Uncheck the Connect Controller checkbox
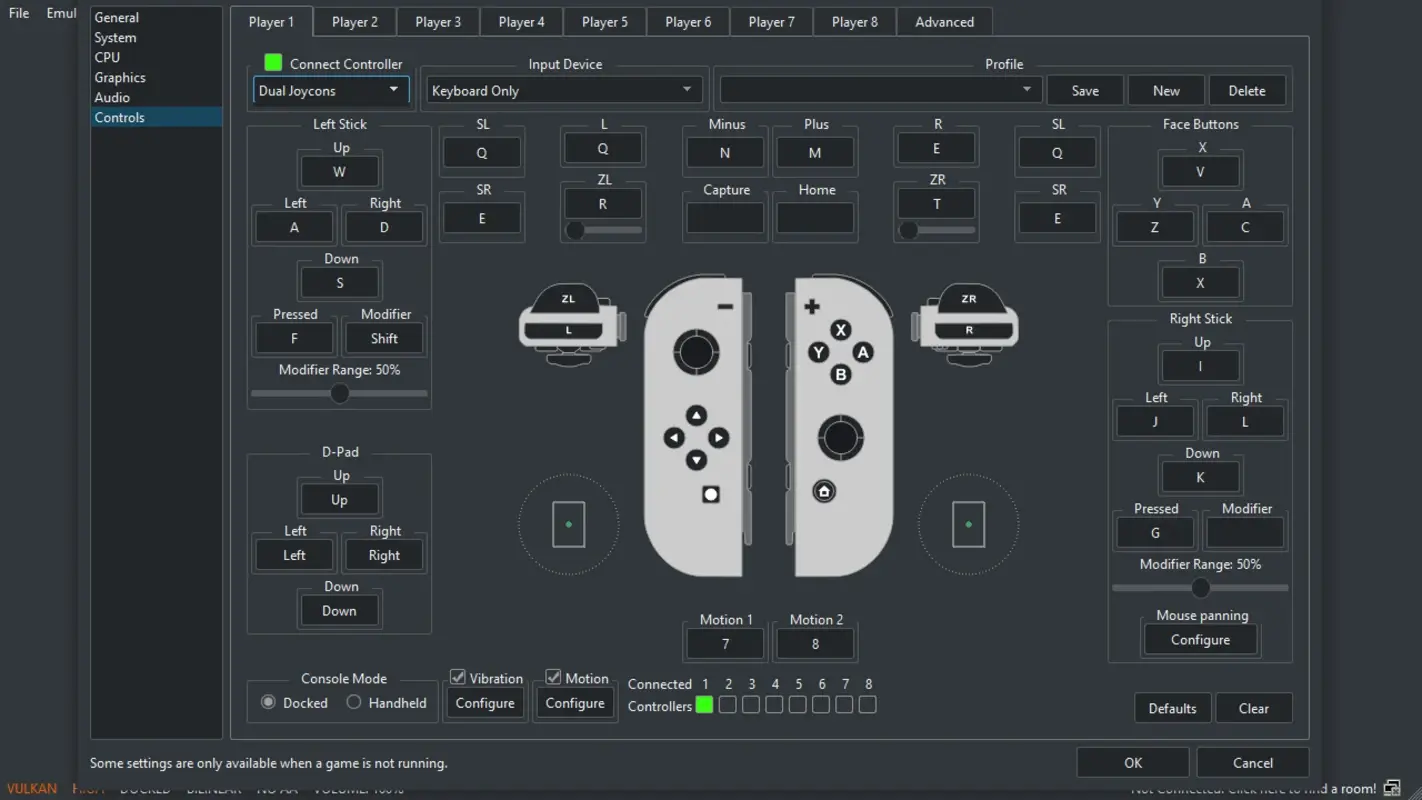Screen dimensions: 1422x800 (x=272, y=62)
